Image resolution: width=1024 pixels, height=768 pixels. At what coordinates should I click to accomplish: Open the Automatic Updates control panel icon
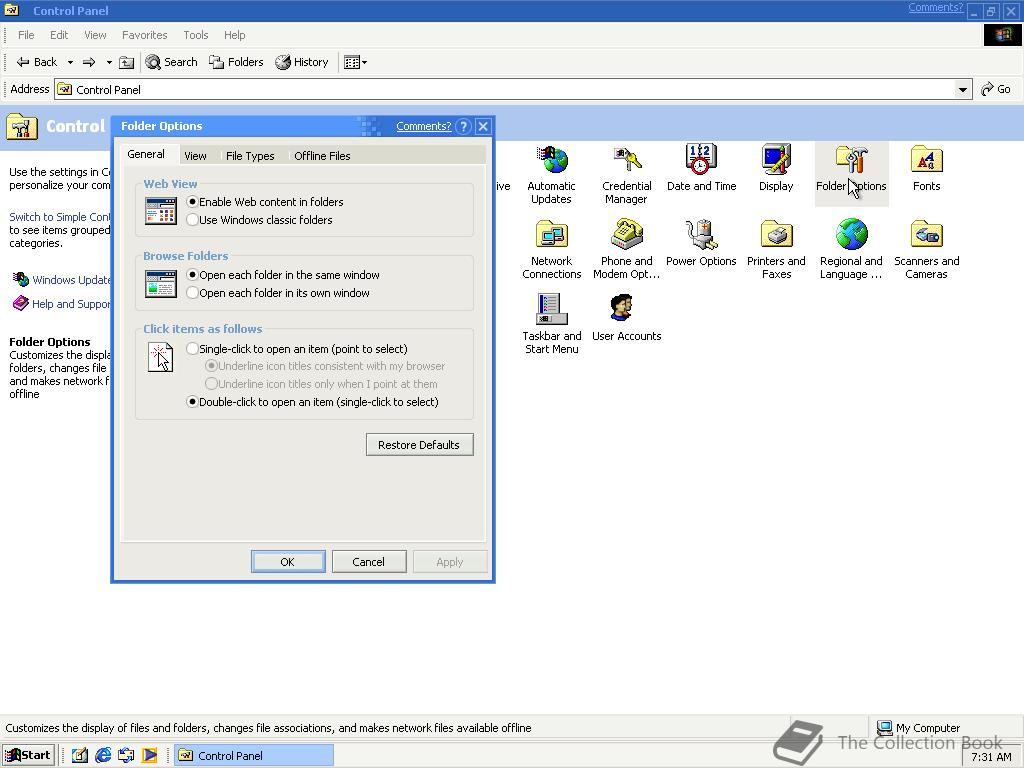tap(551, 174)
